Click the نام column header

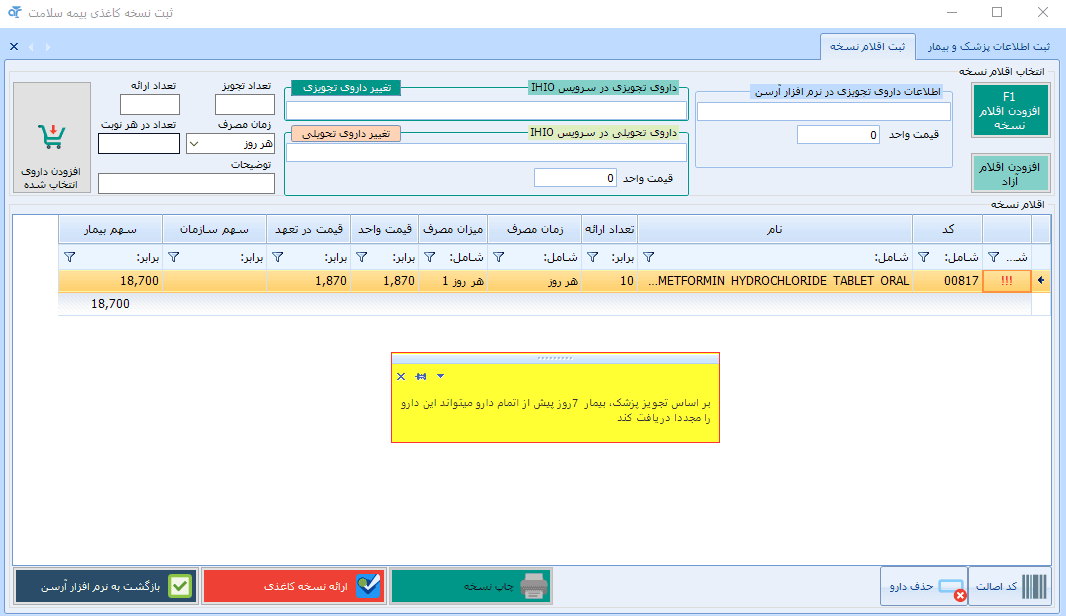[x=775, y=229]
